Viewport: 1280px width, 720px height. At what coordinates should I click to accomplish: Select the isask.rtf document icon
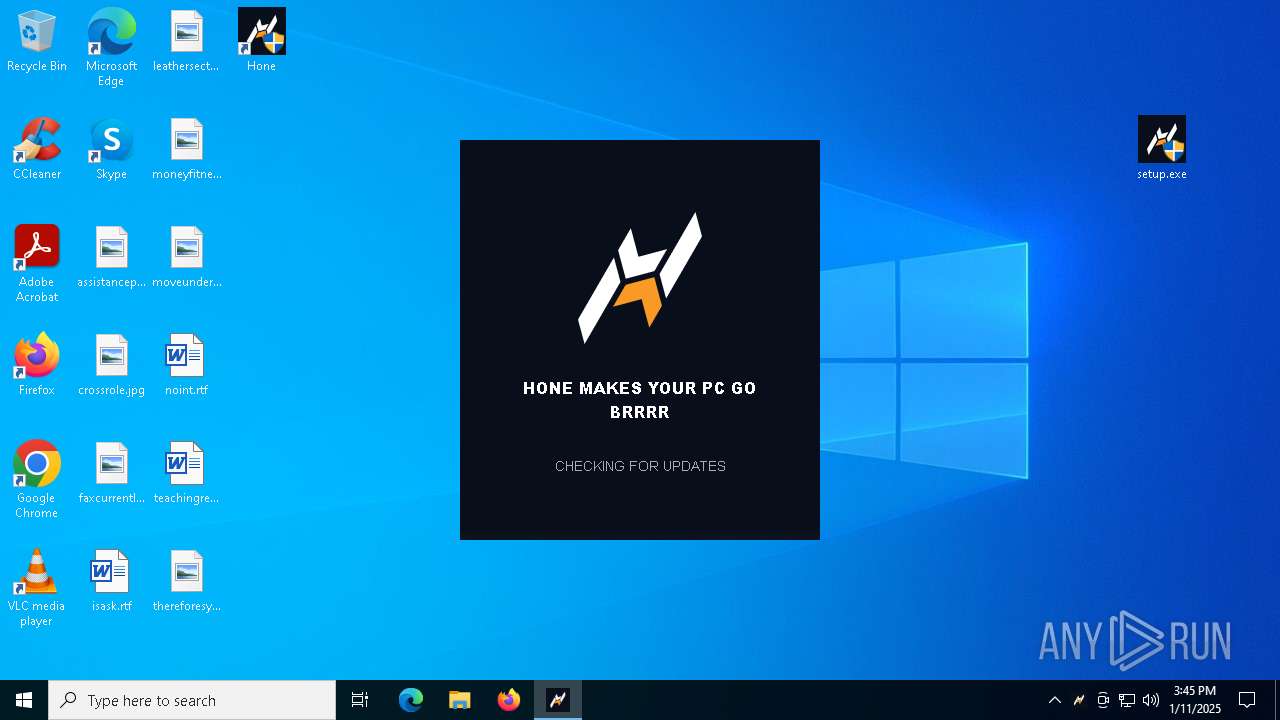click(x=111, y=582)
